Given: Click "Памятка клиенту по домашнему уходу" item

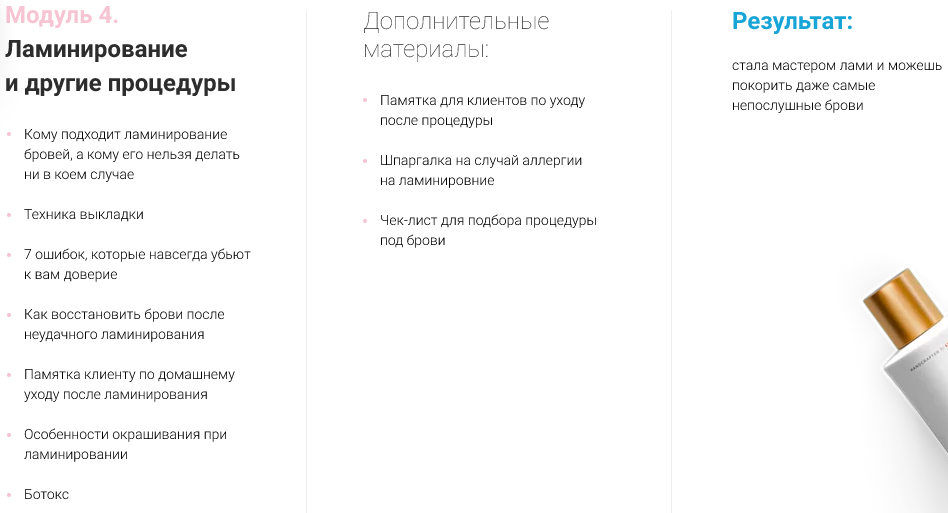Looking at the screenshot, I should 129,384.
